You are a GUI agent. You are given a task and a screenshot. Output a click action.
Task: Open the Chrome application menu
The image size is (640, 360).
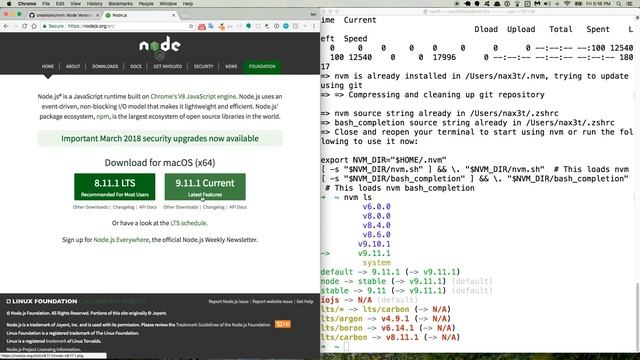pyautogui.click(x=27, y=4)
